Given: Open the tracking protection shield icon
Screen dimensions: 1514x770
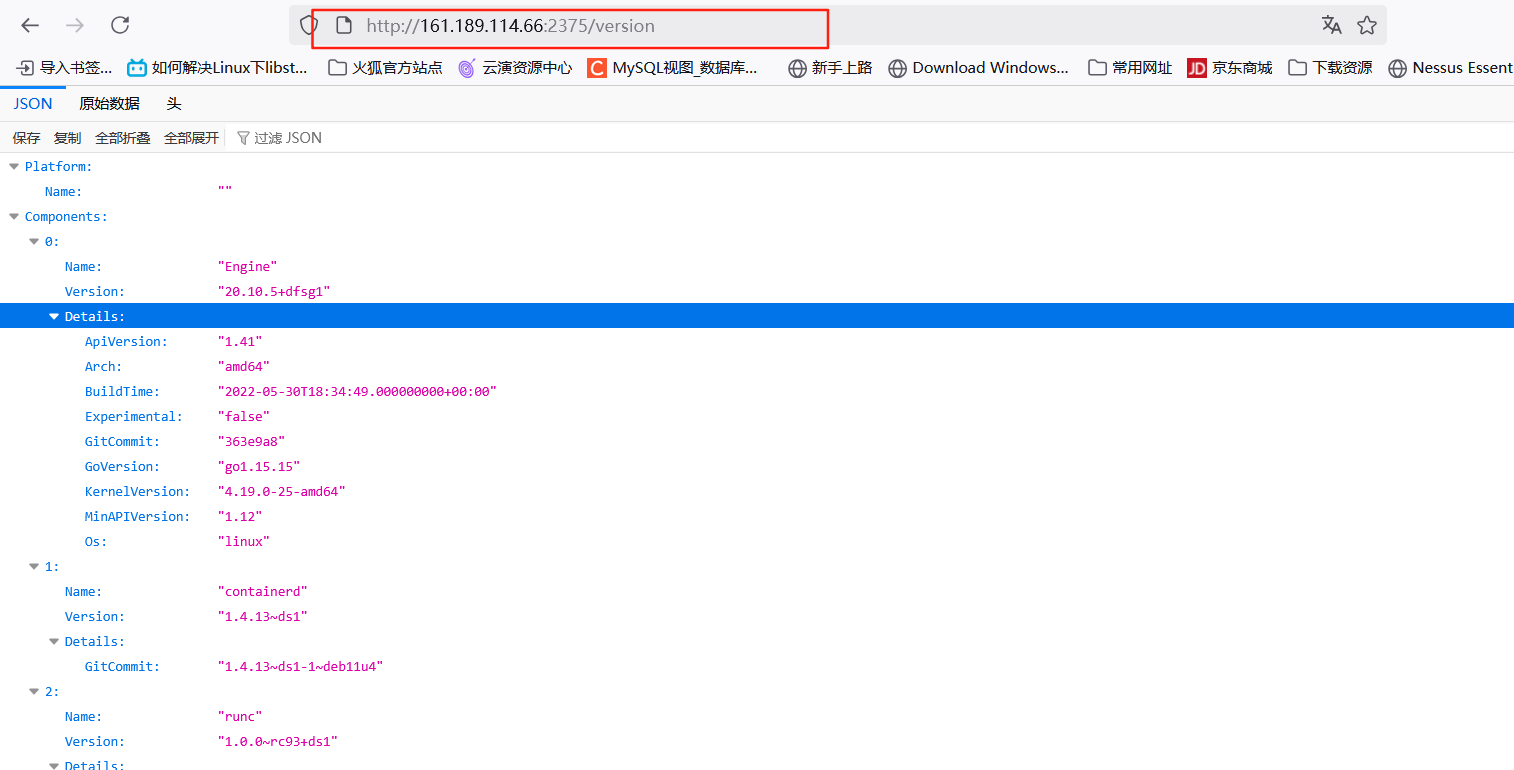Looking at the screenshot, I should [309, 26].
